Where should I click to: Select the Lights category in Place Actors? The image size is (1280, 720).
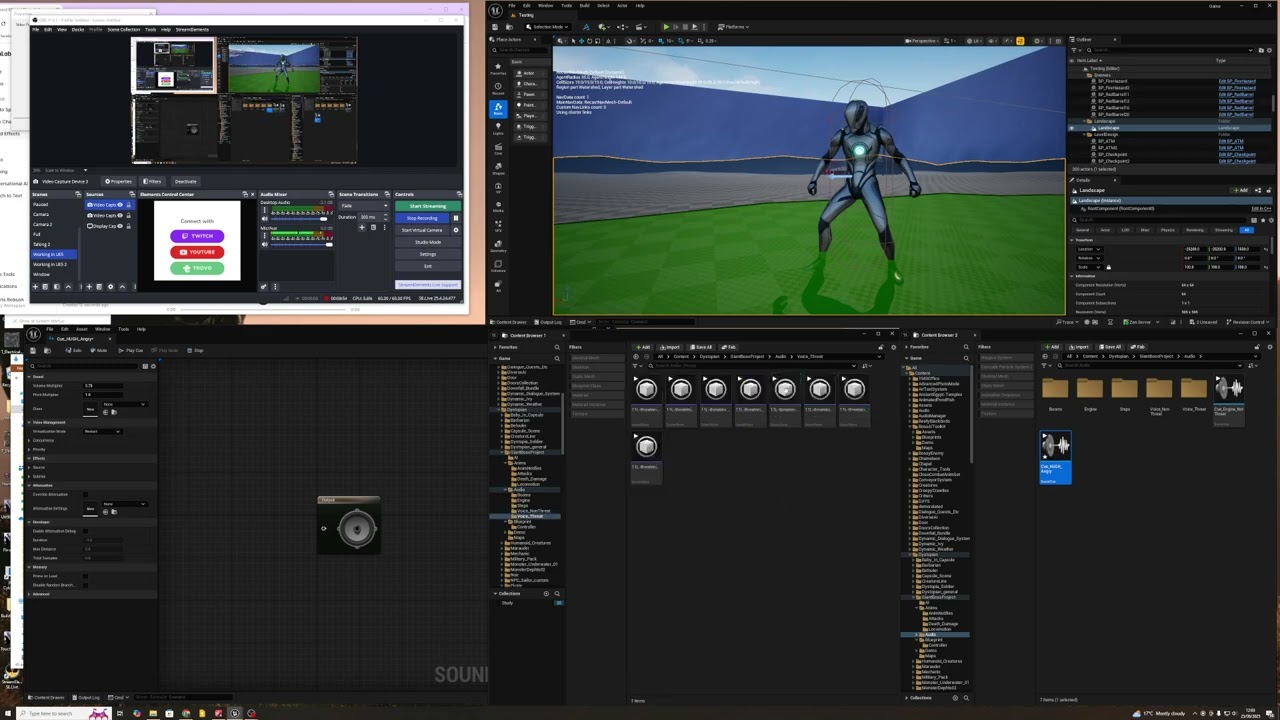coord(498,130)
